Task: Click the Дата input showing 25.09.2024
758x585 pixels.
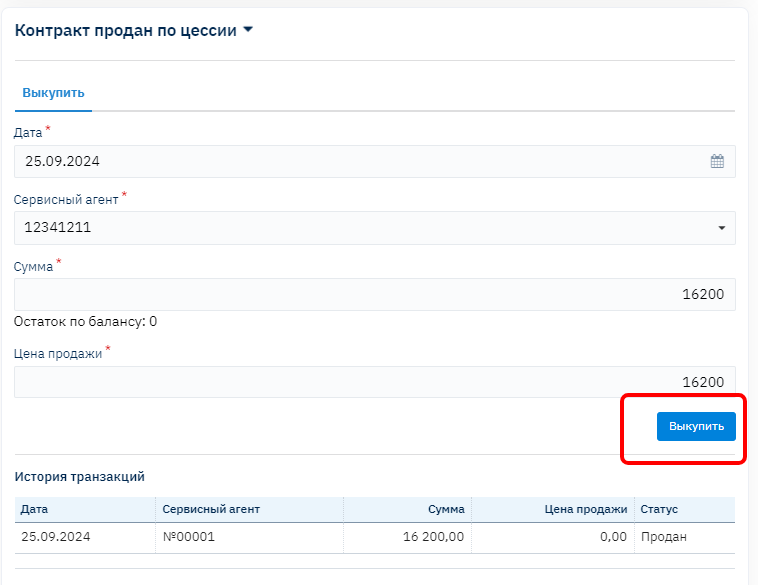Action: click(x=360, y=161)
